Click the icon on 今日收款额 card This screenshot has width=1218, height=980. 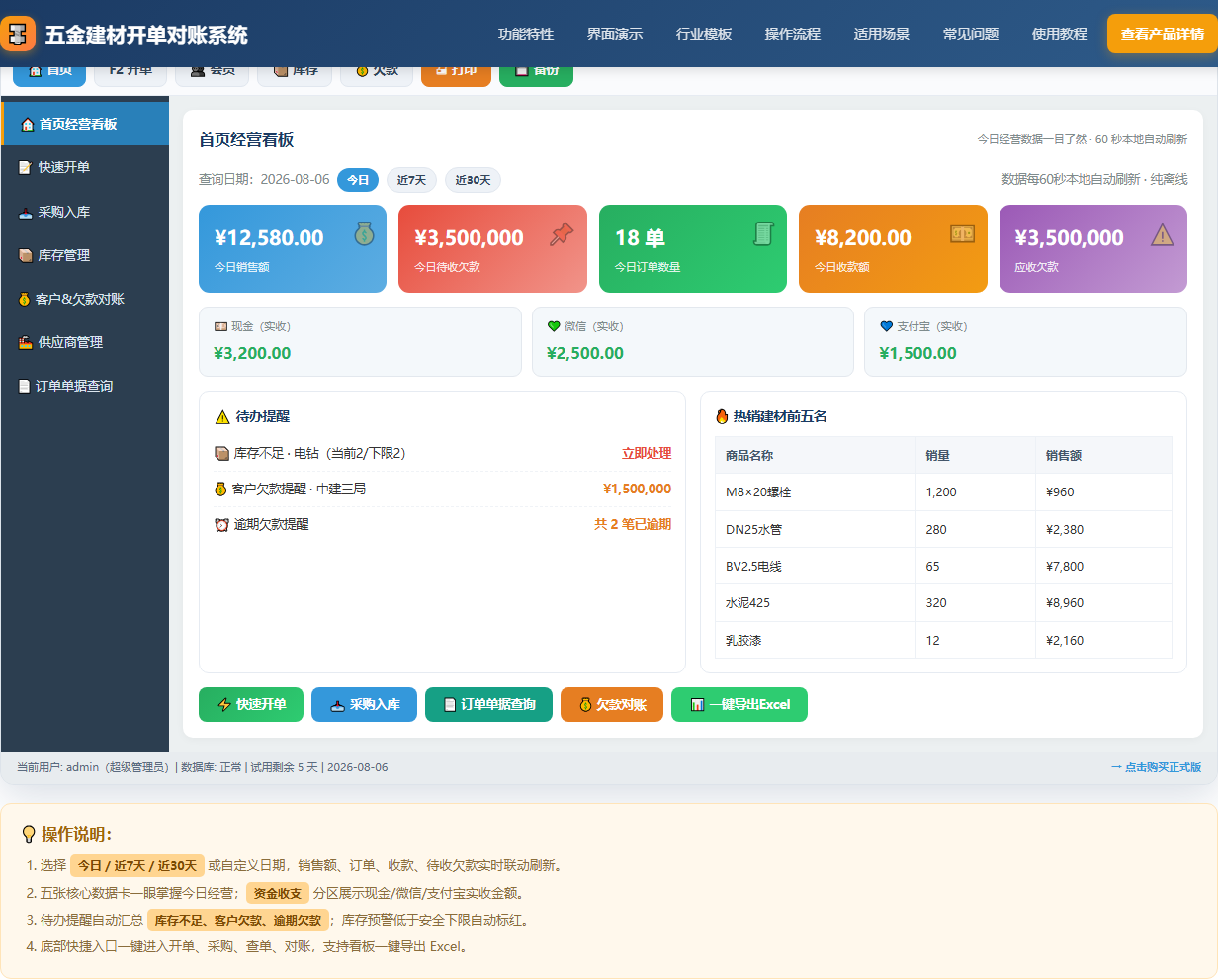[x=962, y=233]
